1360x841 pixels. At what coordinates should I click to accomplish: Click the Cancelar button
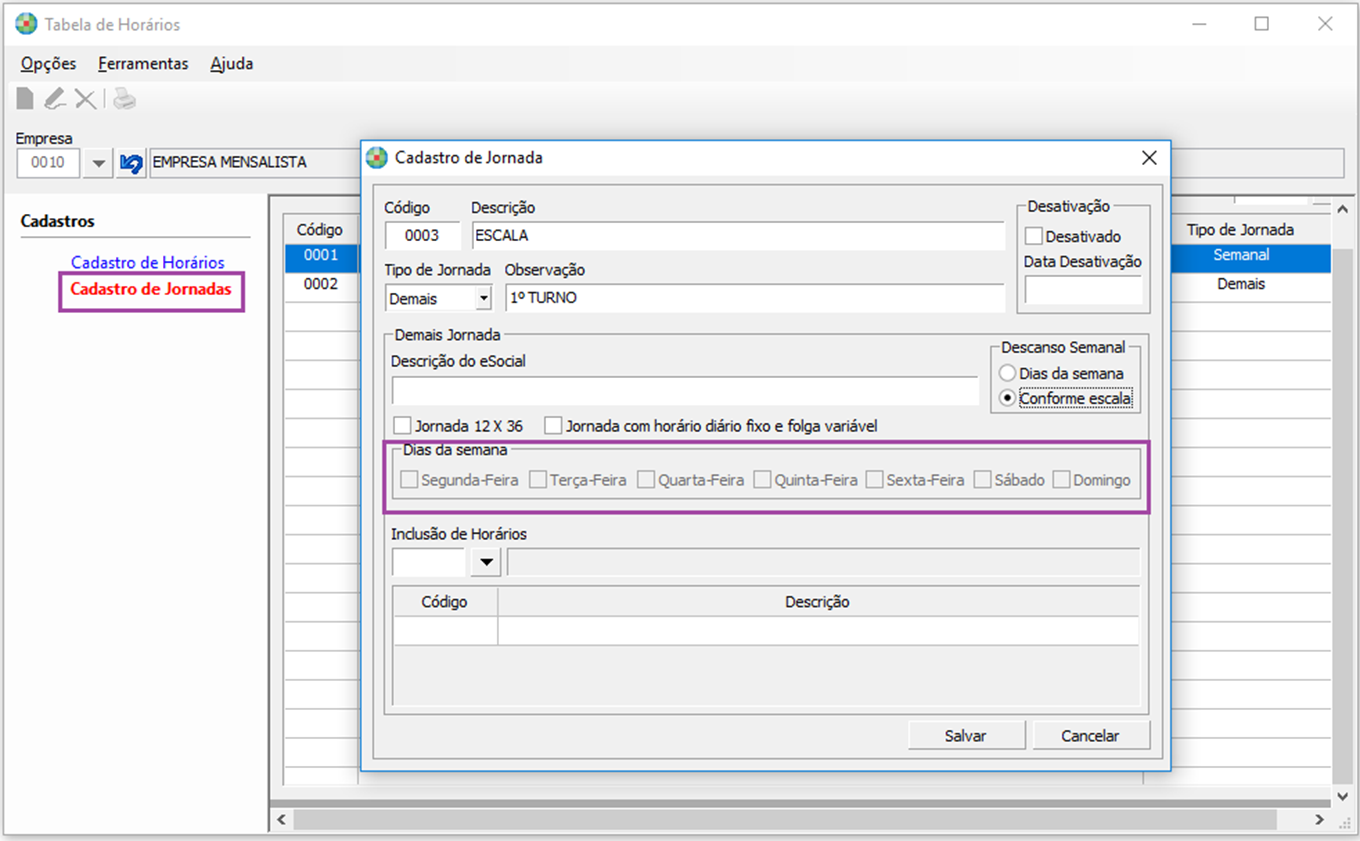tap(1090, 735)
